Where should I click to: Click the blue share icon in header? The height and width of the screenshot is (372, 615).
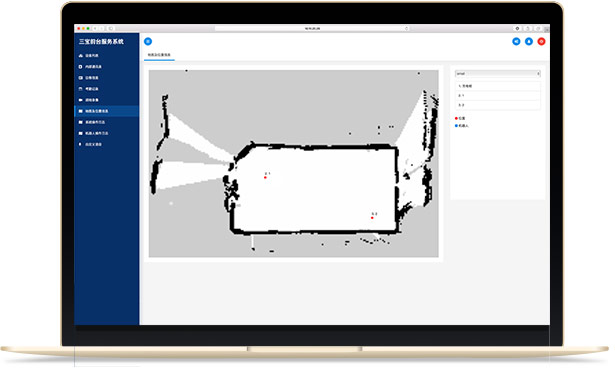(517, 42)
